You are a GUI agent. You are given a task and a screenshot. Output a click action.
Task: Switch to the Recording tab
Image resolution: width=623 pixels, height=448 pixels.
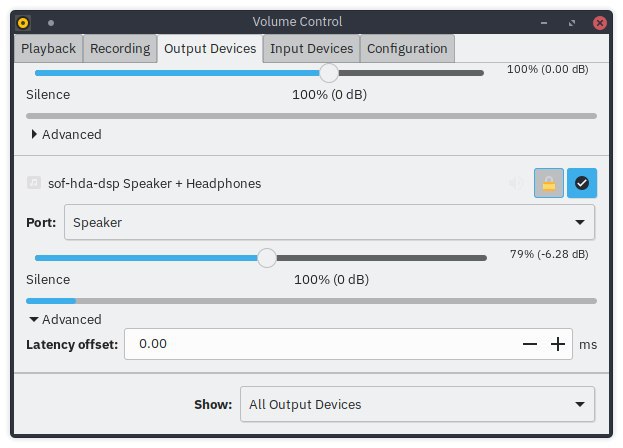click(120, 48)
